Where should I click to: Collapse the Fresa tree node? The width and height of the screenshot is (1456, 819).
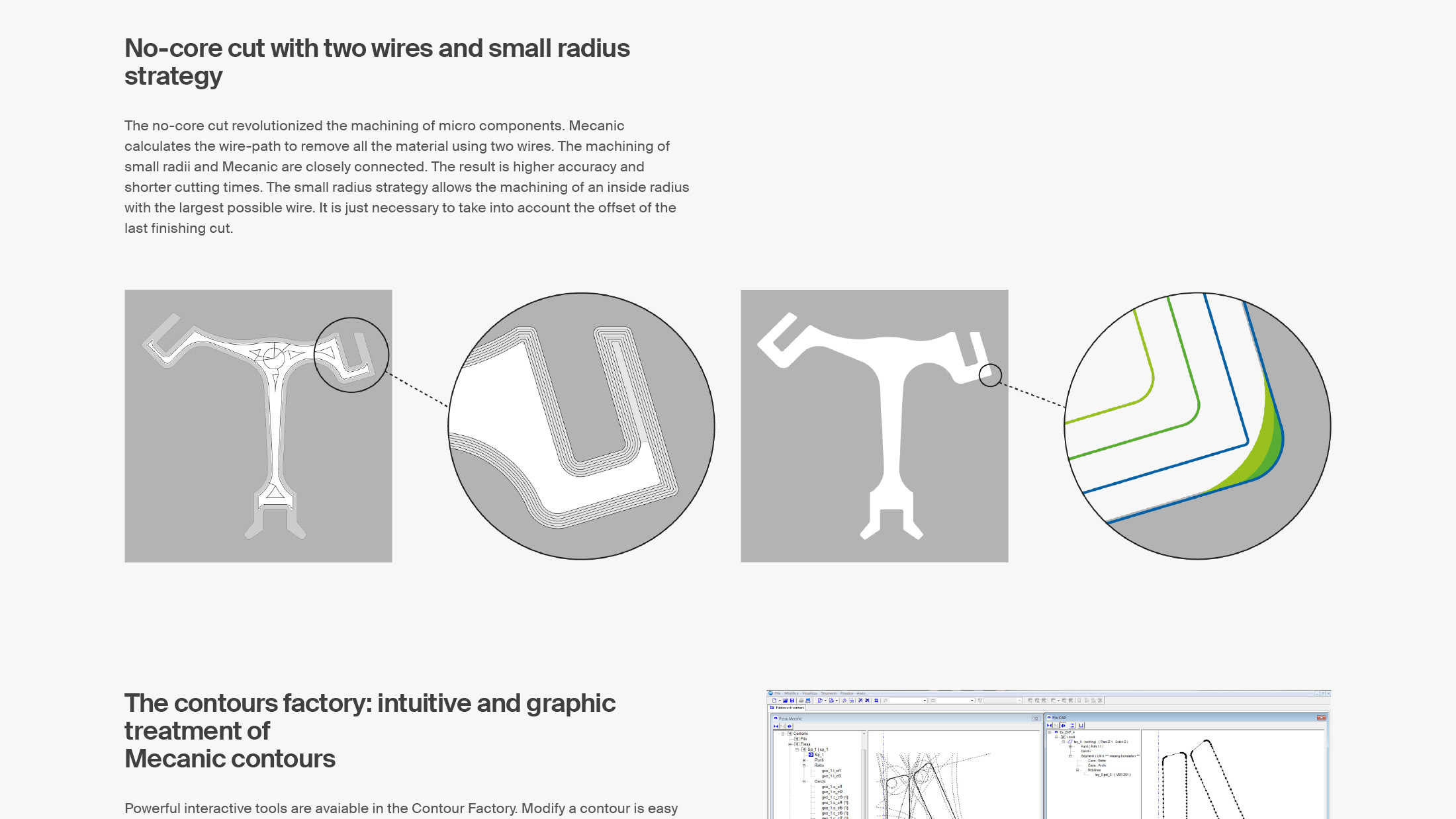(x=790, y=744)
